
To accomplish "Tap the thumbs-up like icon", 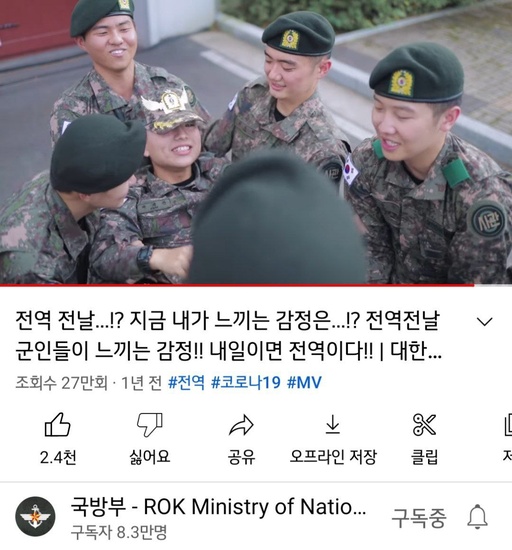I will click(58, 424).
